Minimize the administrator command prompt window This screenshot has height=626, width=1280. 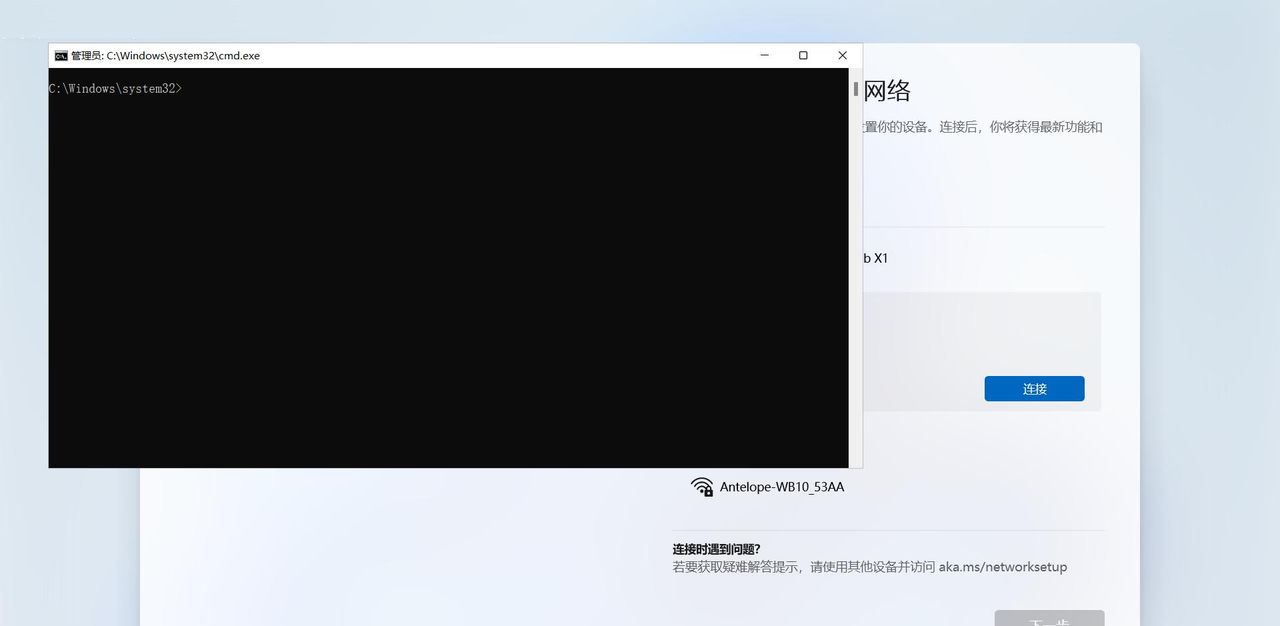tap(764, 55)
